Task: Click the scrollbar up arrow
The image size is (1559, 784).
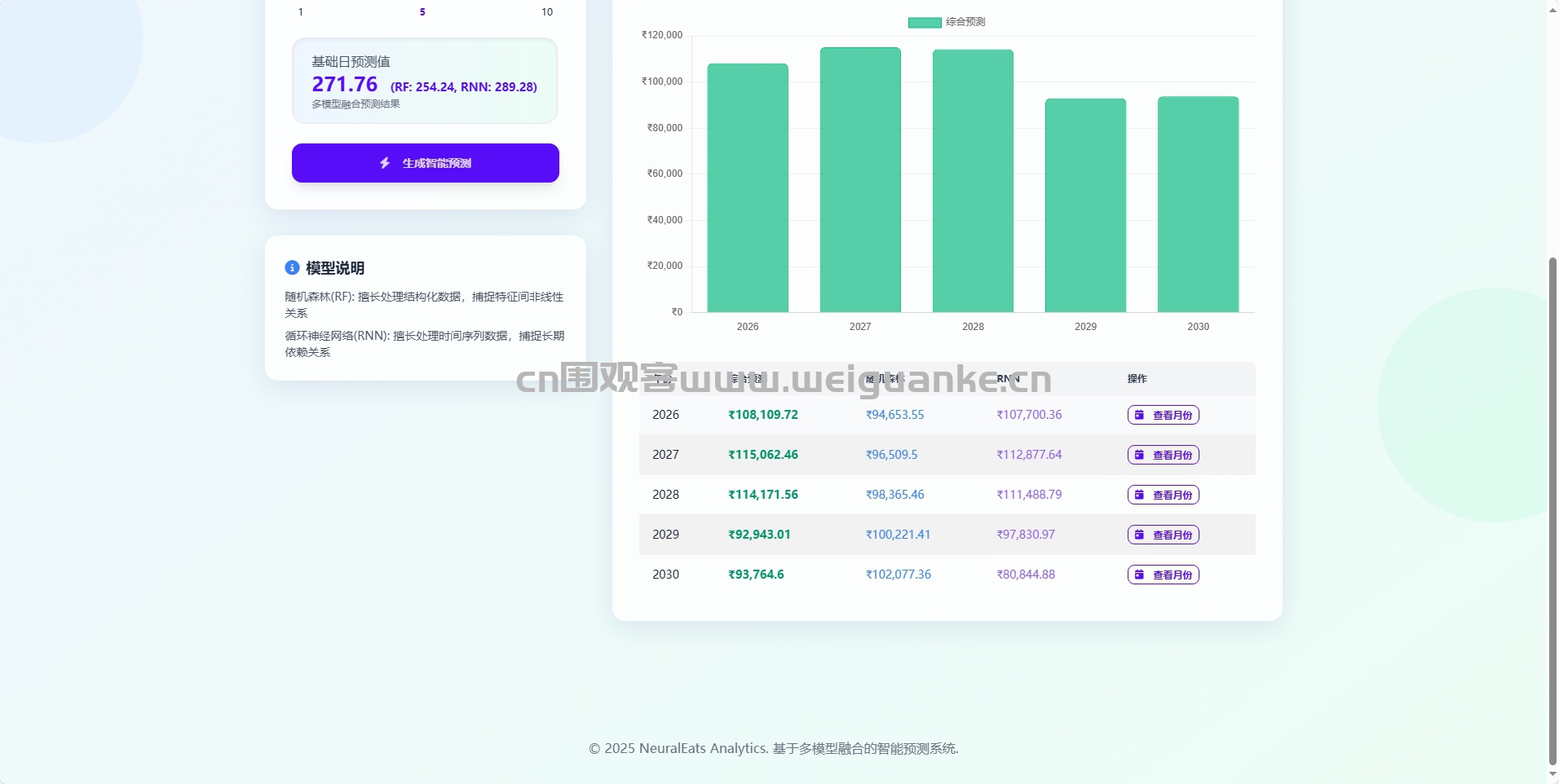Action: 1552,8
